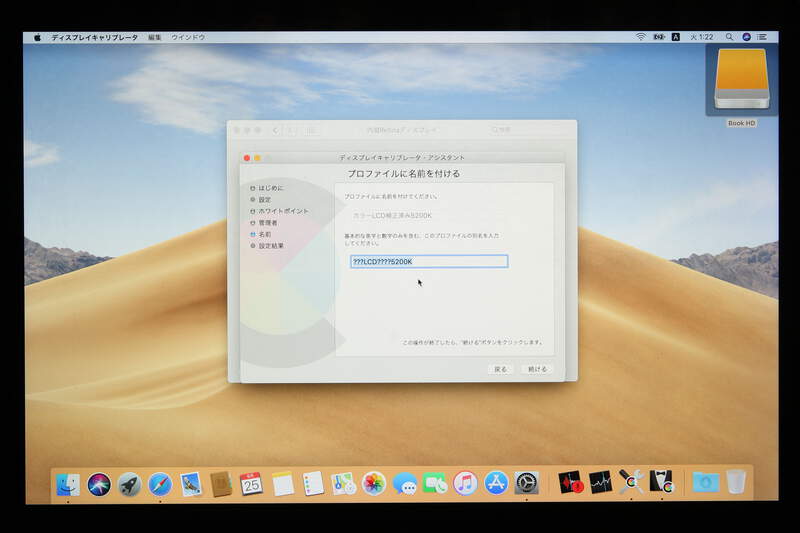Open the ディスプレイキャリブレータ app menu
The height and width of the screenshot is (533, 800).
(x=94, y=37)
